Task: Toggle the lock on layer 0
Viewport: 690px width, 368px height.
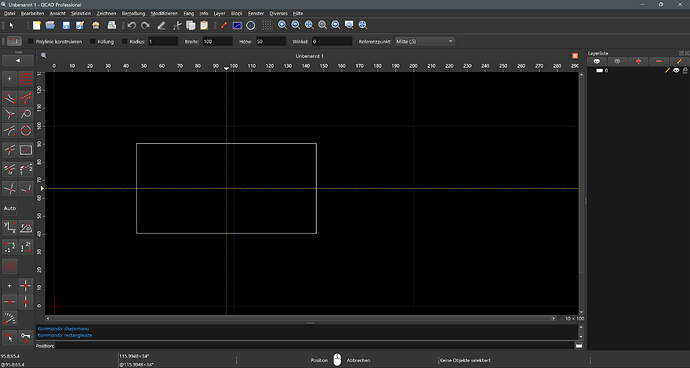Action: 685,70
